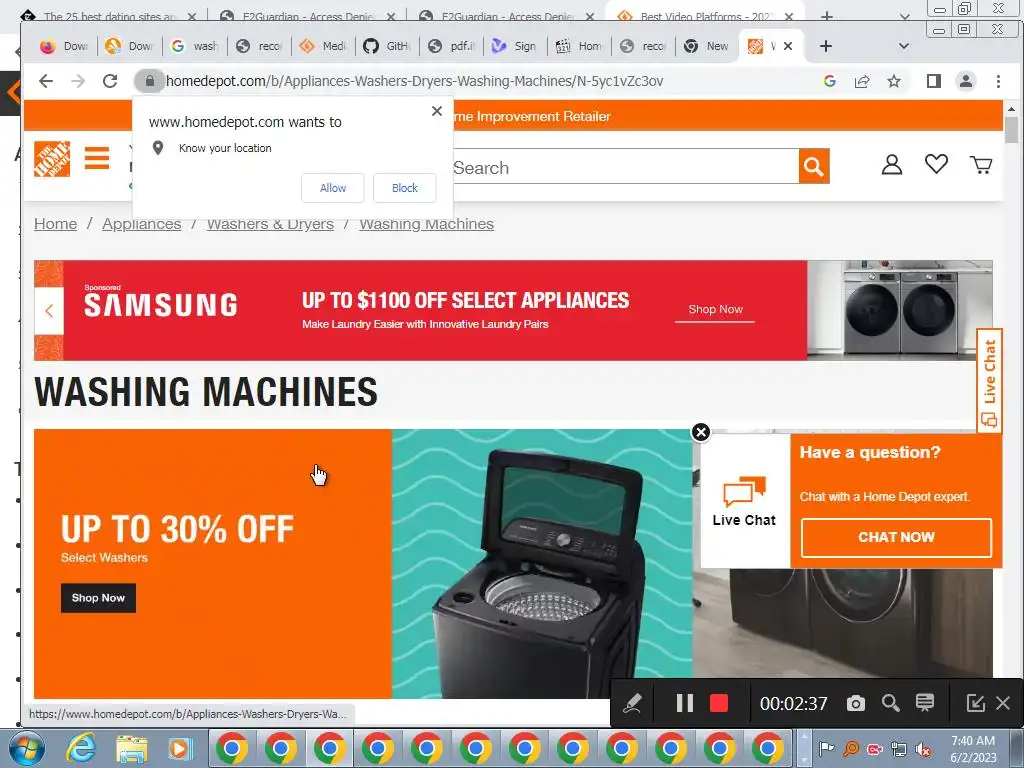Click the share page icon in address bar
1024x768 pixels.
(862, 81)
